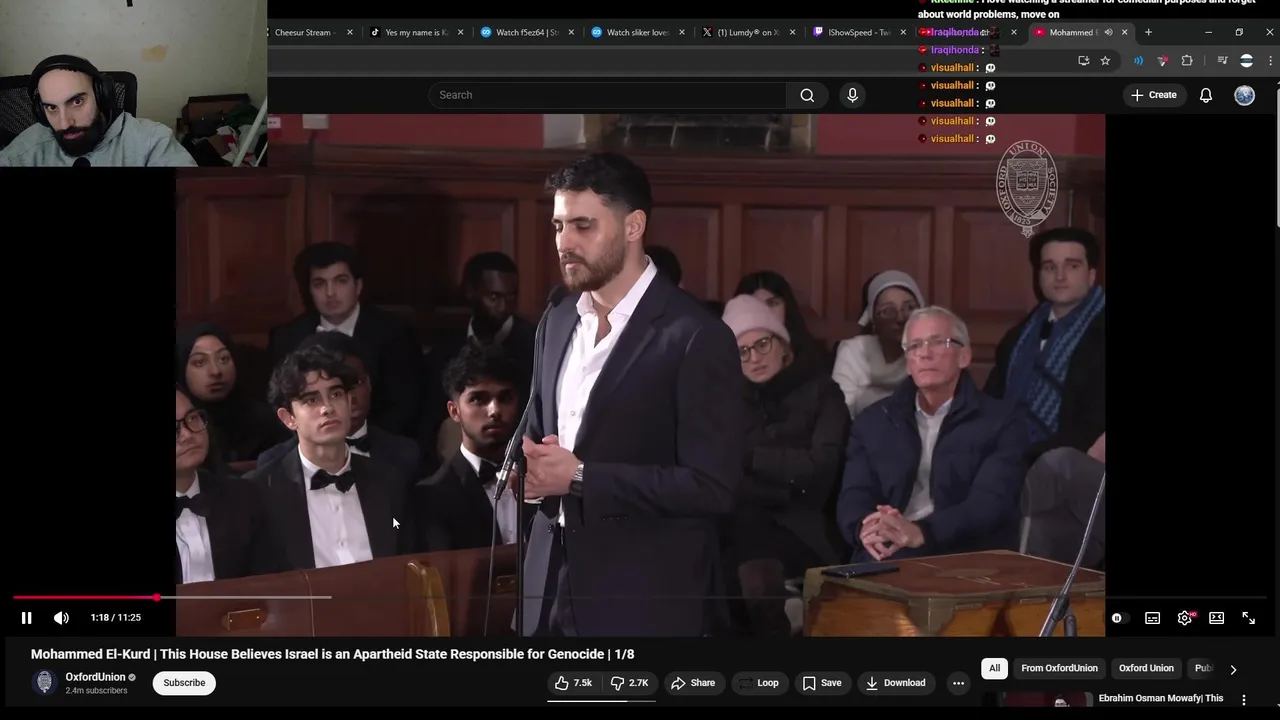Toggle subtitles/closed captions button
1280x720 pixels.
coord(1152,618)
